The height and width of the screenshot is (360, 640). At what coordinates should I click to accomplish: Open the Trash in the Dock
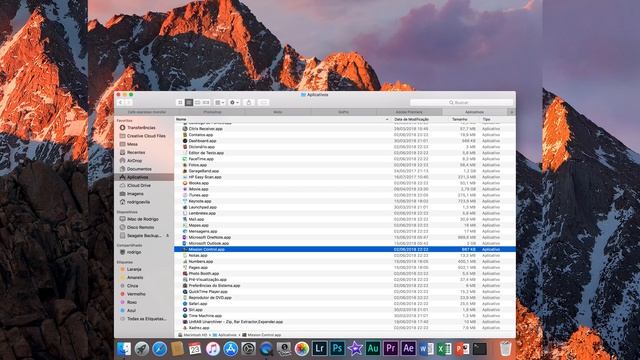coord(505,349)
